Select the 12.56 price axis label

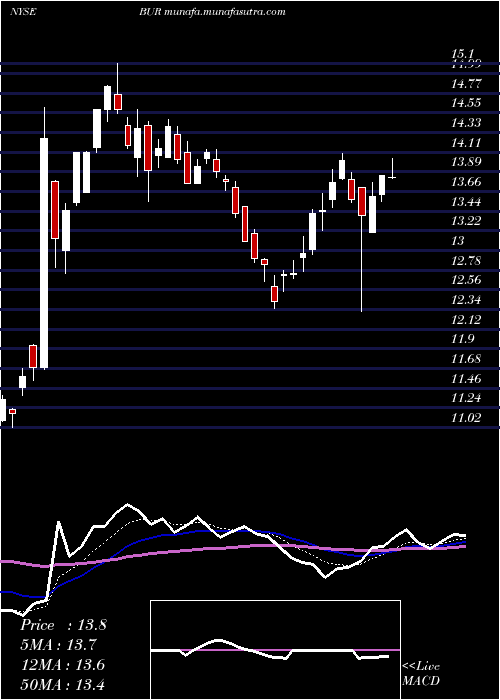click(466, 280)
